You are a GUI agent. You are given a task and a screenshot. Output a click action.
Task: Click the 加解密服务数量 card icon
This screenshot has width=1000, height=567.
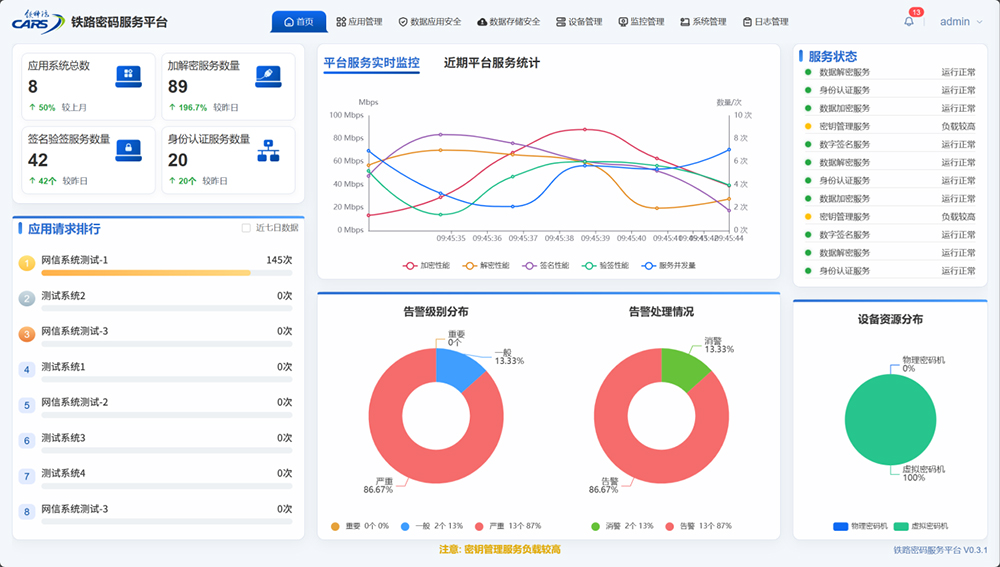pos(267,74)
